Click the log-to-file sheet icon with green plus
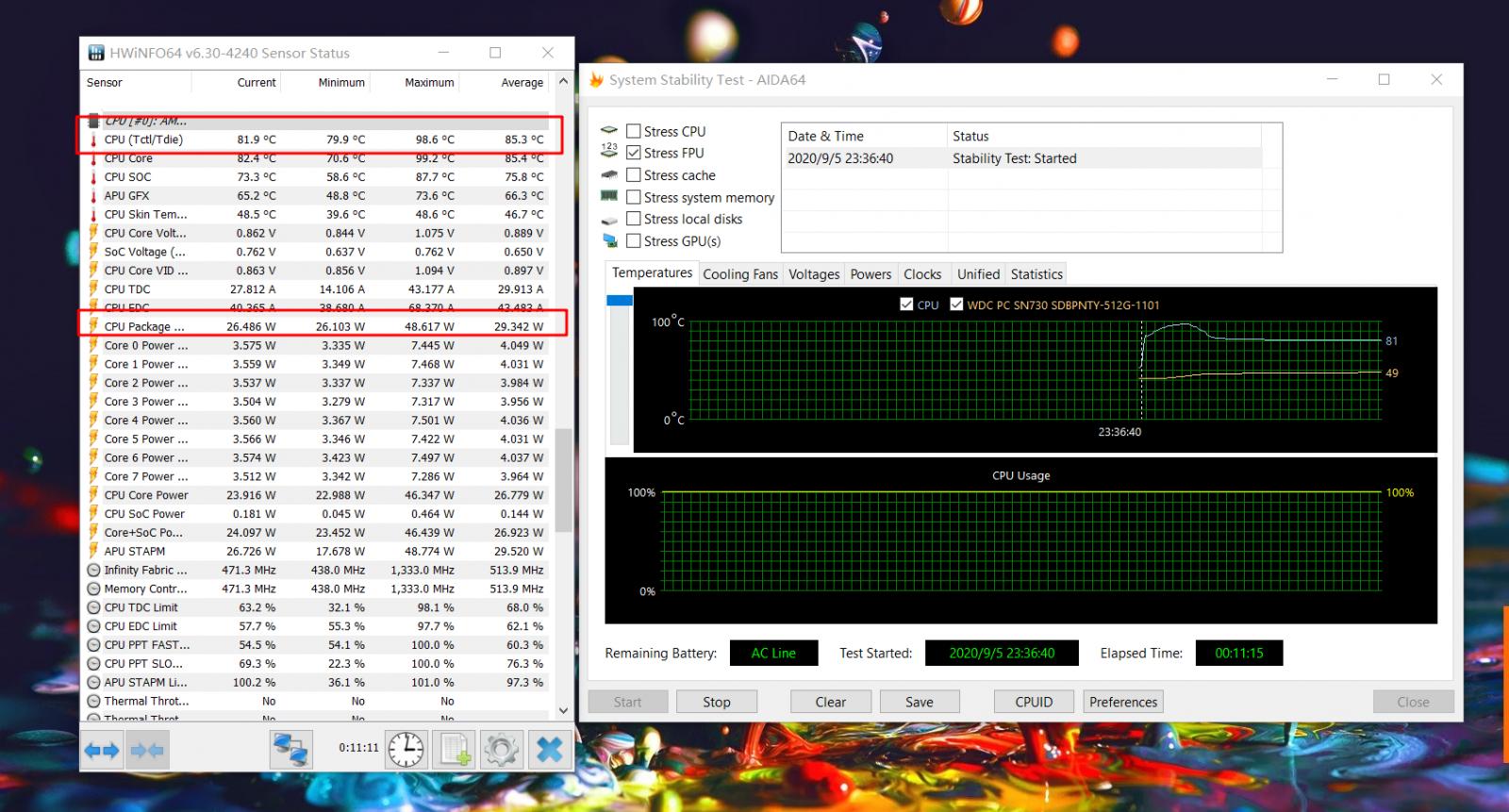This screenshot has width=1509, height=812. [455, 751]
